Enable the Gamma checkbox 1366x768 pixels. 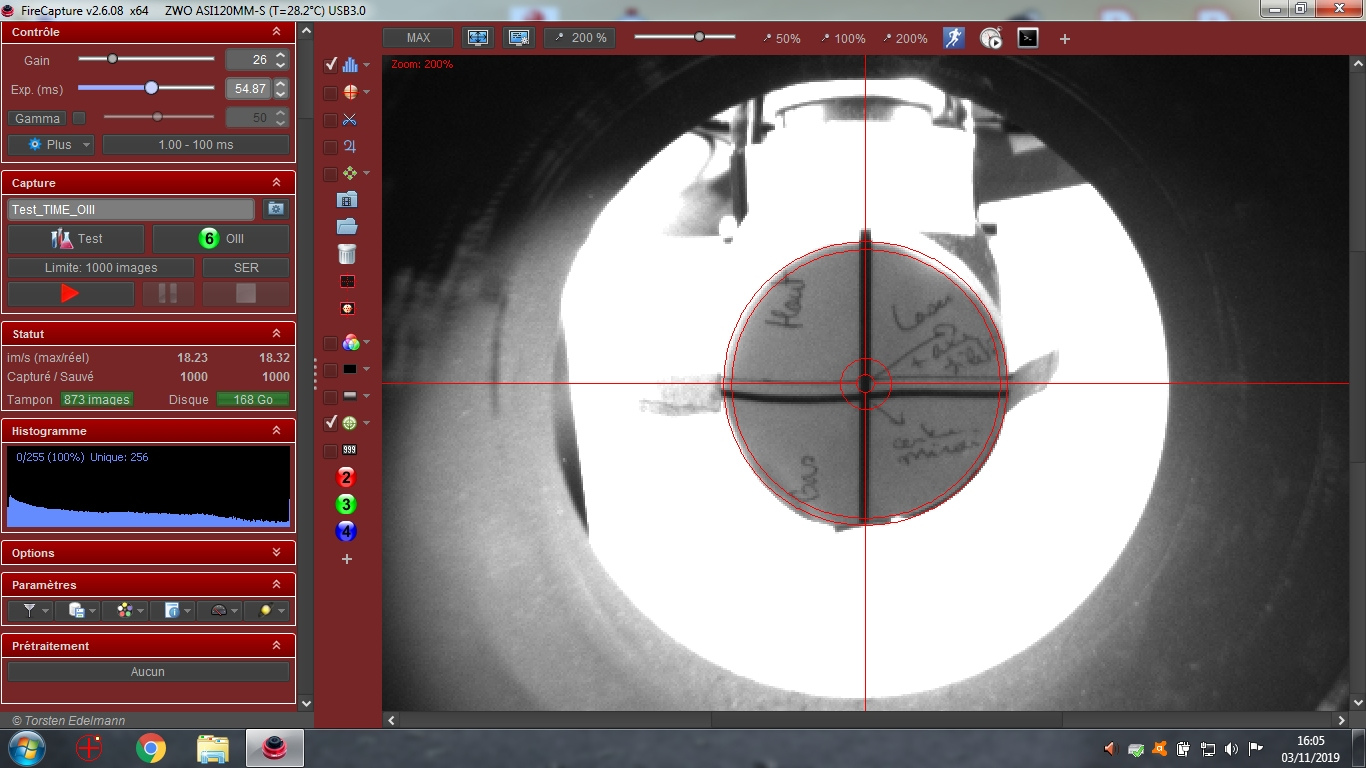click(x=80, y=118)
